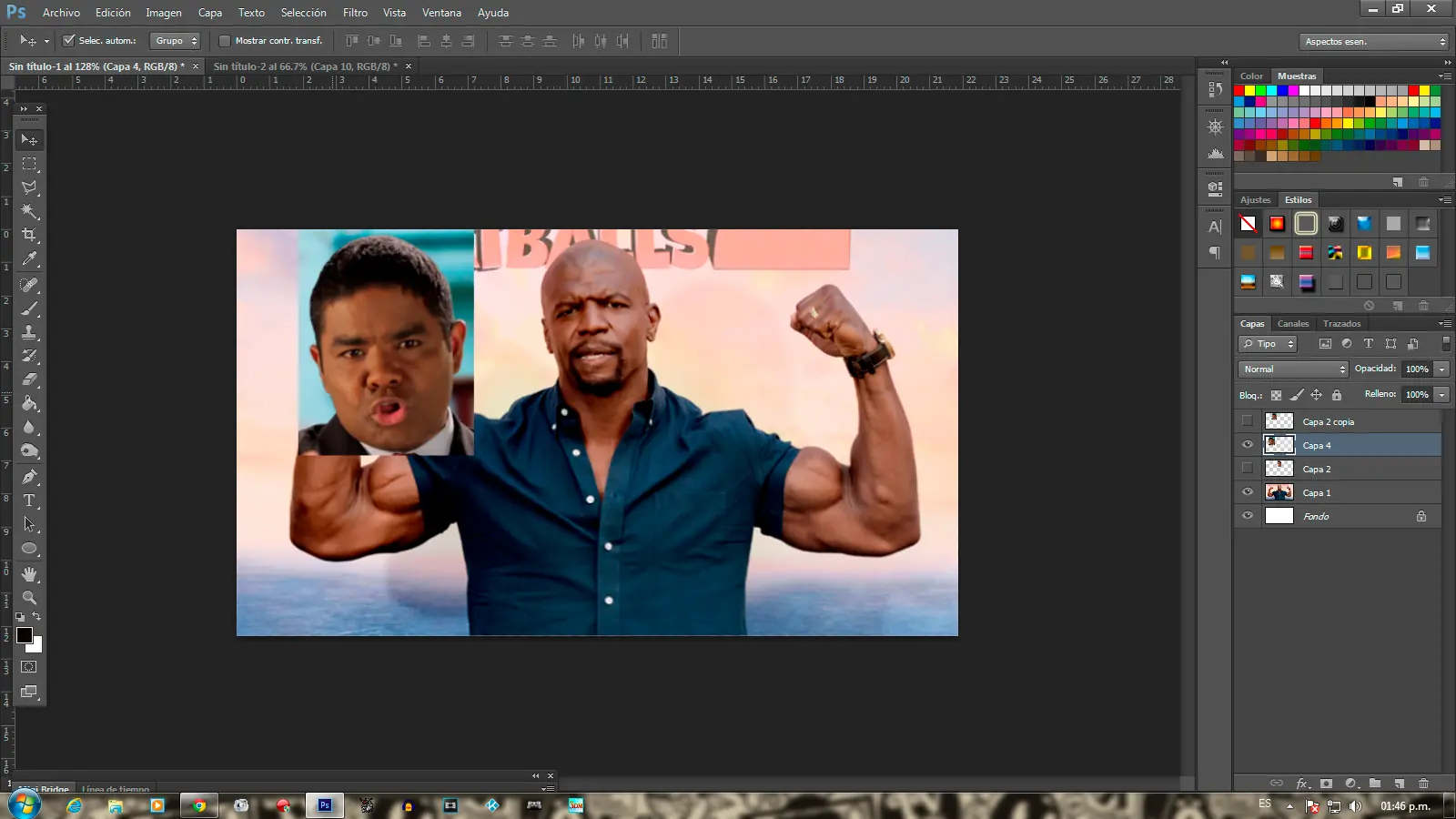Viewport: 1456px width, 819px height.
Task: Select the Crop tool
Action: point(29,235)
